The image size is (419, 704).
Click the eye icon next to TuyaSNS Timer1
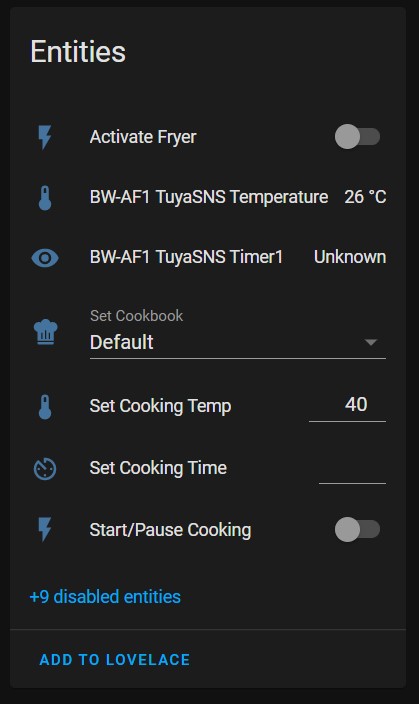click(45, 258)
